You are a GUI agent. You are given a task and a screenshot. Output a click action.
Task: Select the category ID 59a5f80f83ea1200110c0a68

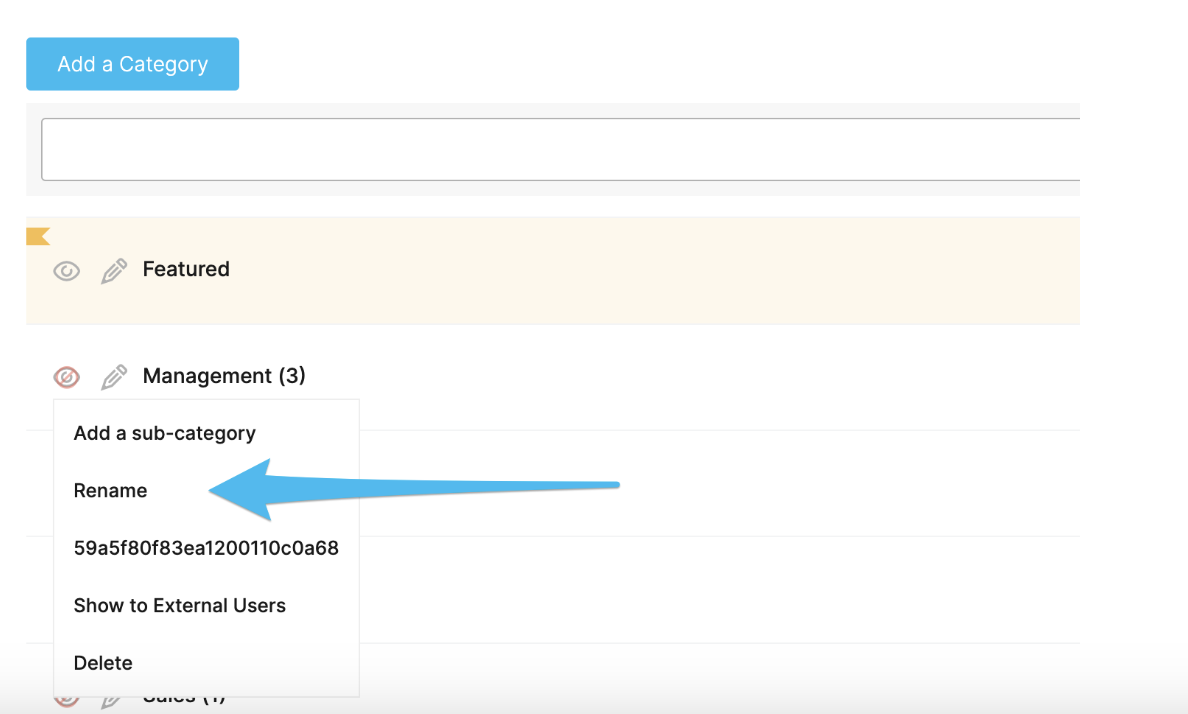(206, 548)
